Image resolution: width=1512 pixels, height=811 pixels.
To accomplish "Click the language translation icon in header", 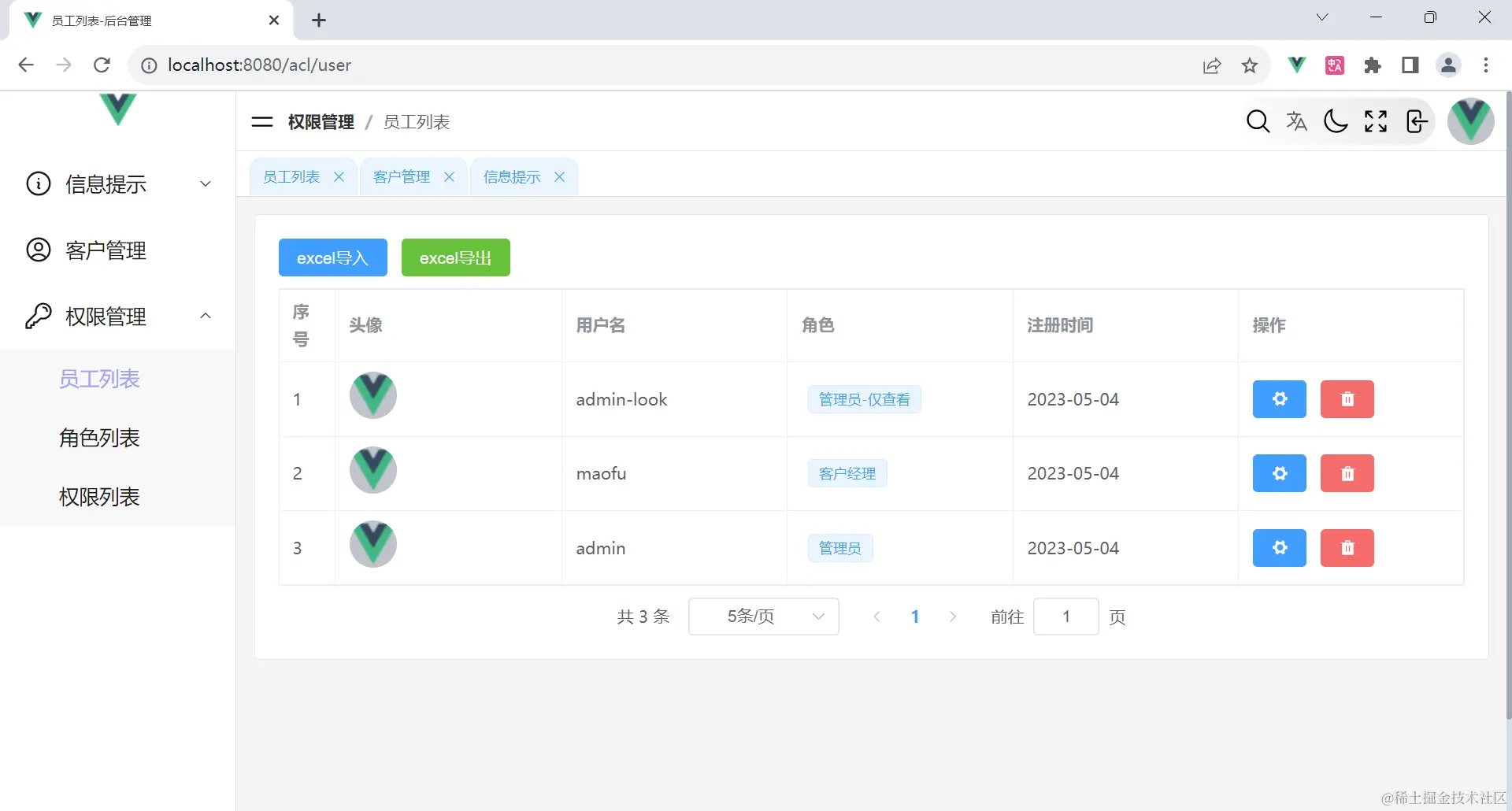I will [x=1296, y=121].
